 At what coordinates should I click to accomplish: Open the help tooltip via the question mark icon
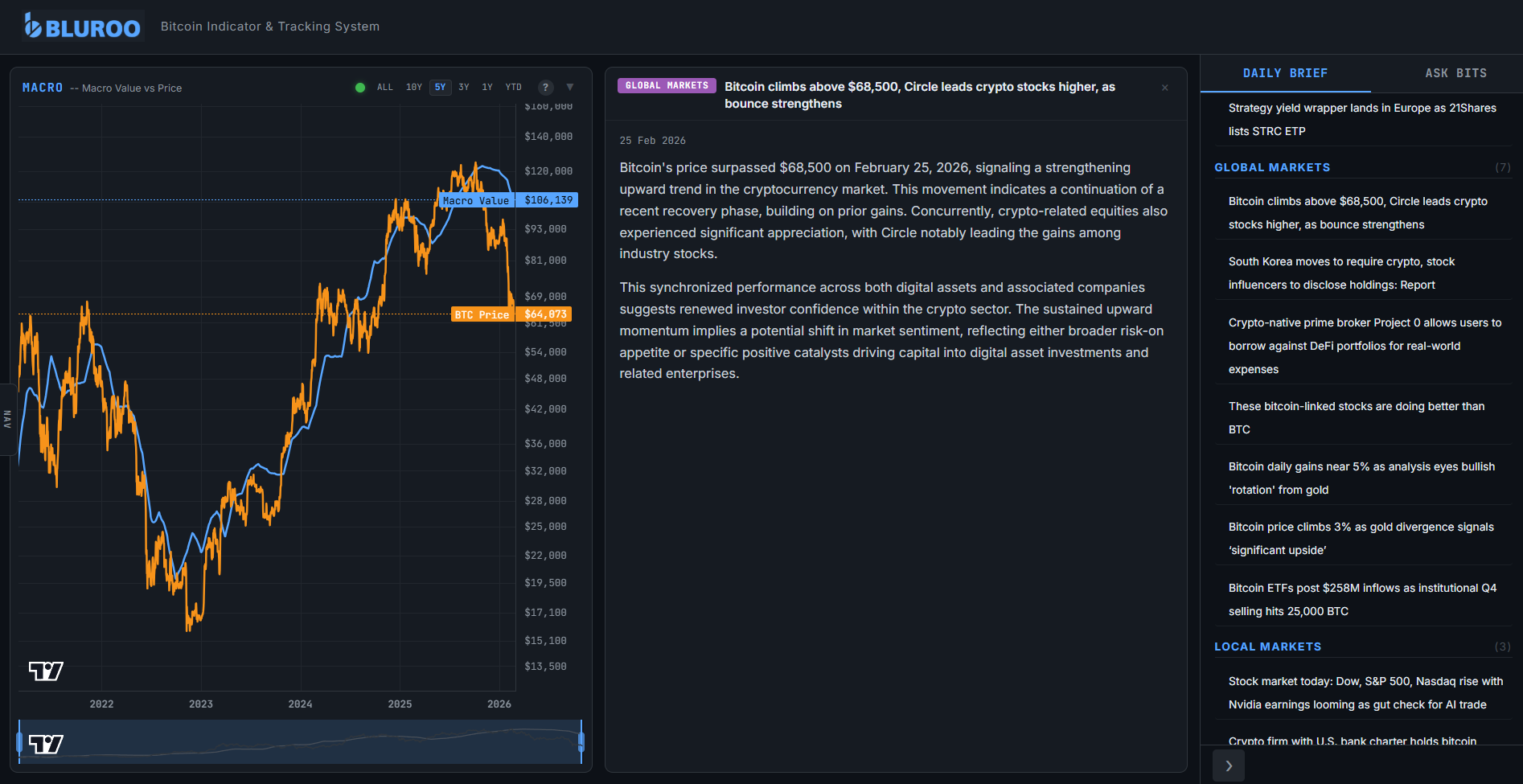coord(545,87)
